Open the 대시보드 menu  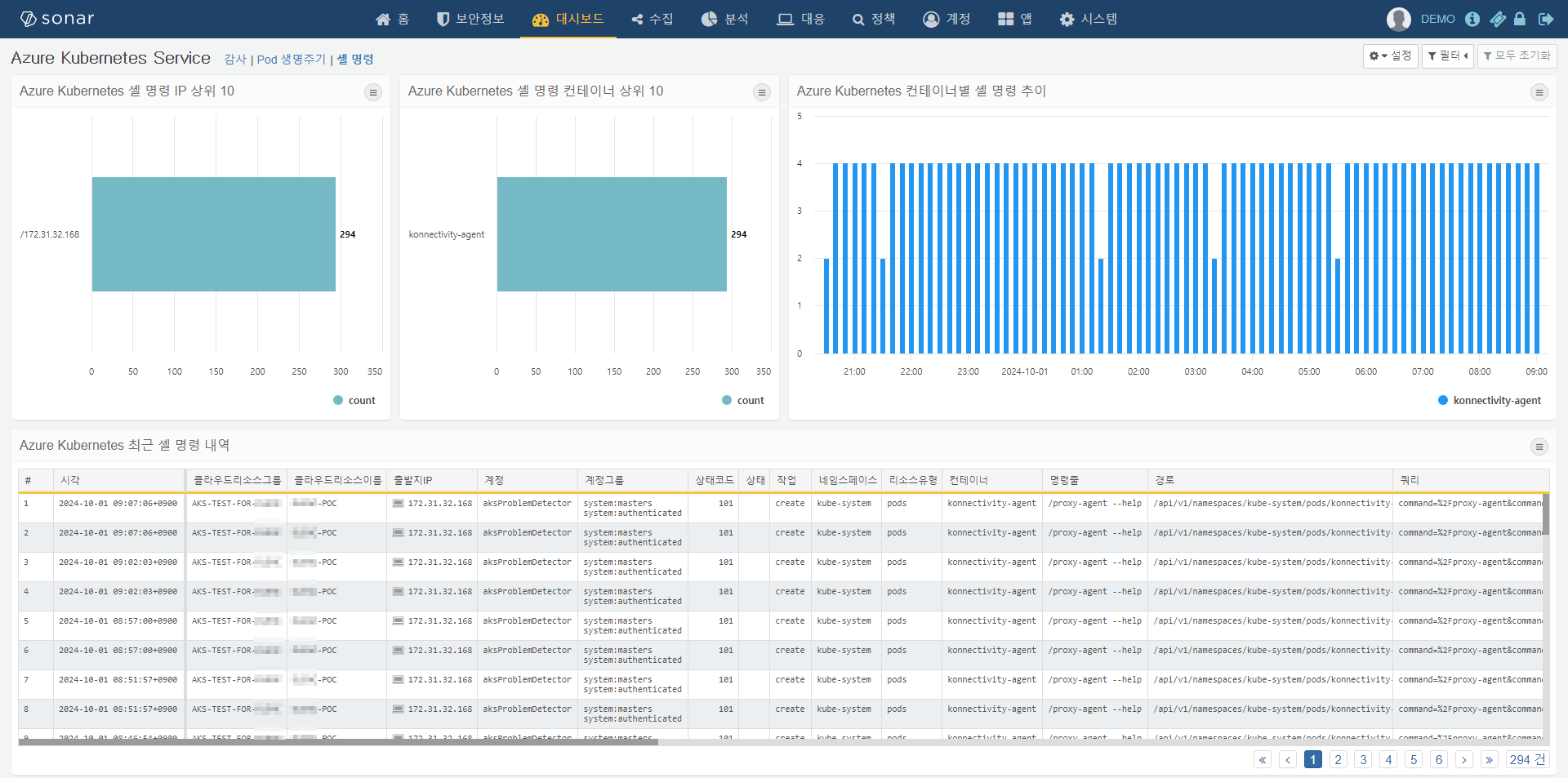pyautogui.click(x=568, y=19)
